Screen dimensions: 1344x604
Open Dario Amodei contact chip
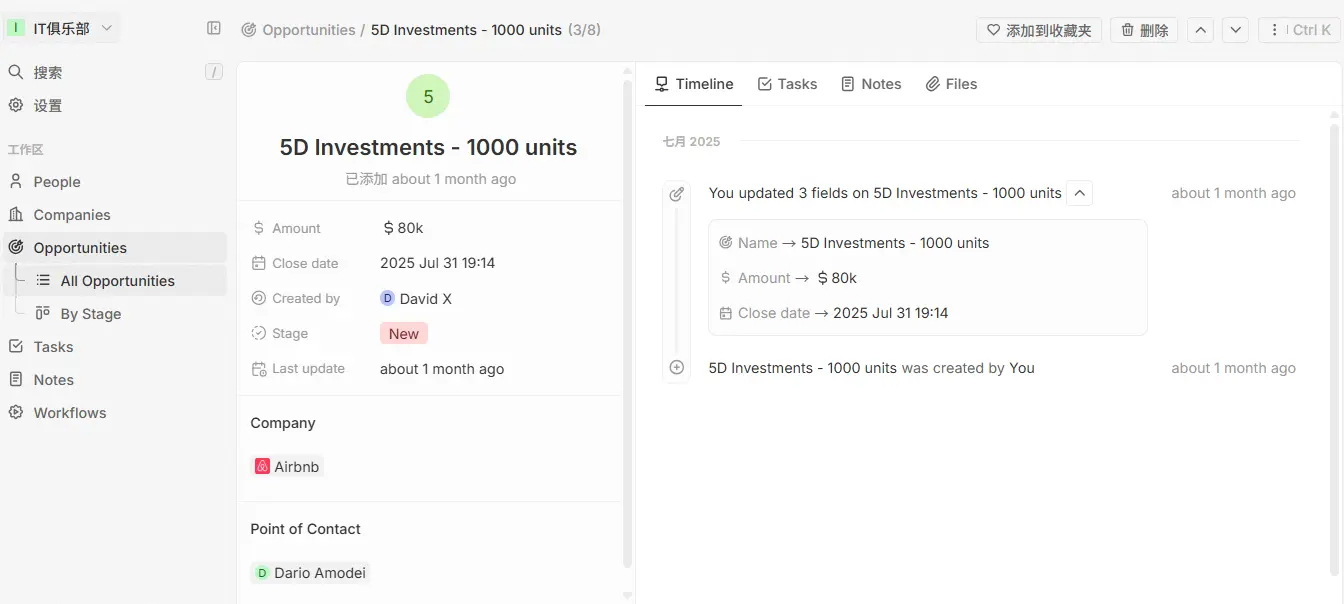(x=310, y=573)
